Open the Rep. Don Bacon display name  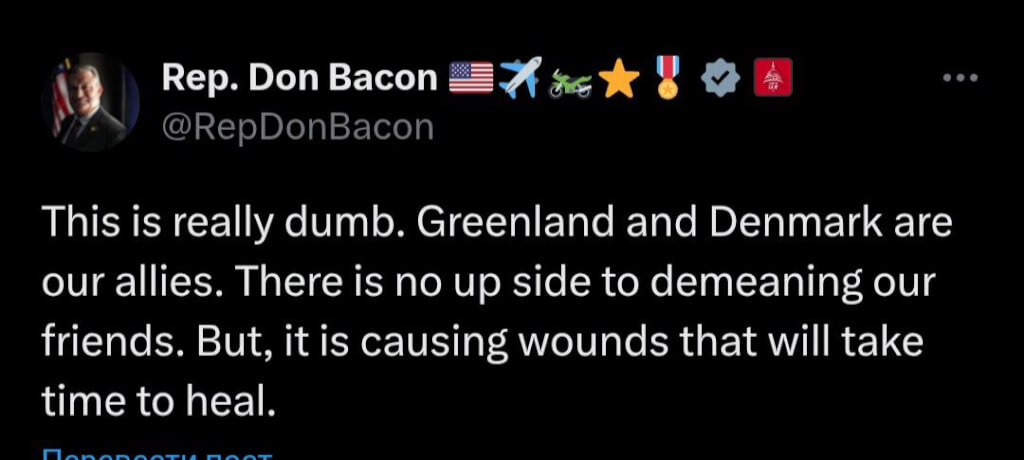[x=300, y=78]
